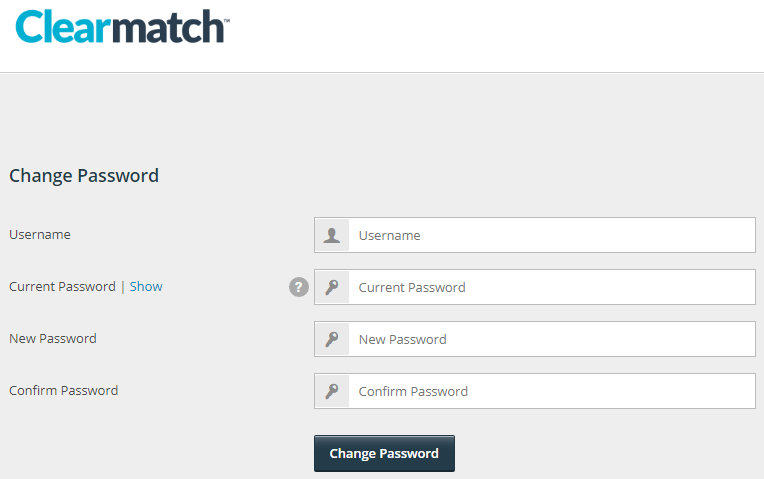Click the Confirm Password label

64,390
